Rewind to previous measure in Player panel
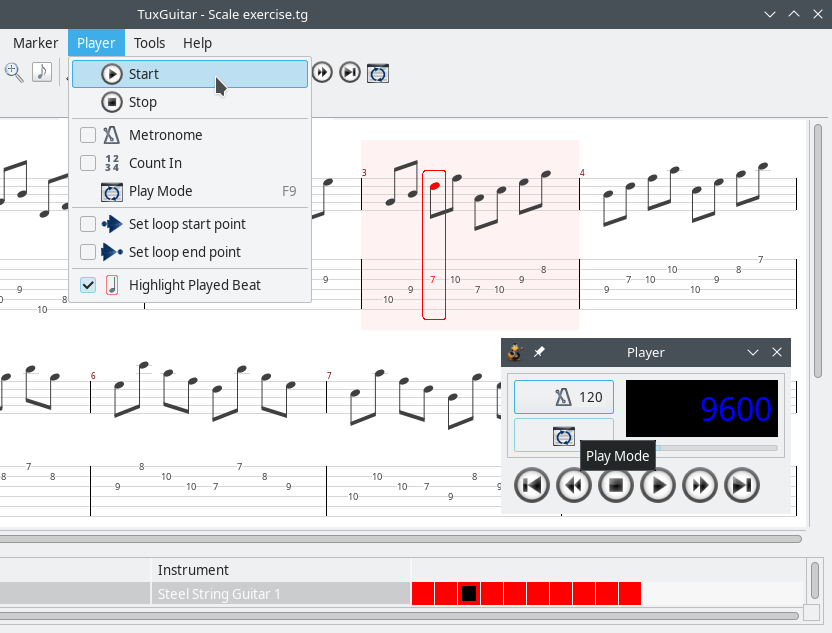 point(574,486)
